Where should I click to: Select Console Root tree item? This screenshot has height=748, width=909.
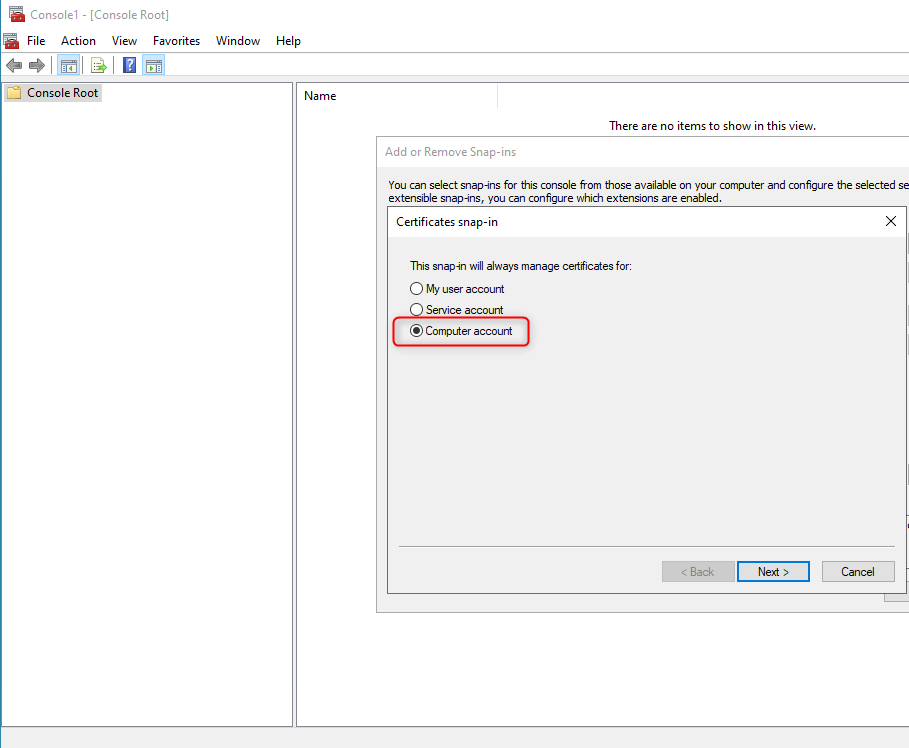[53, 93]
